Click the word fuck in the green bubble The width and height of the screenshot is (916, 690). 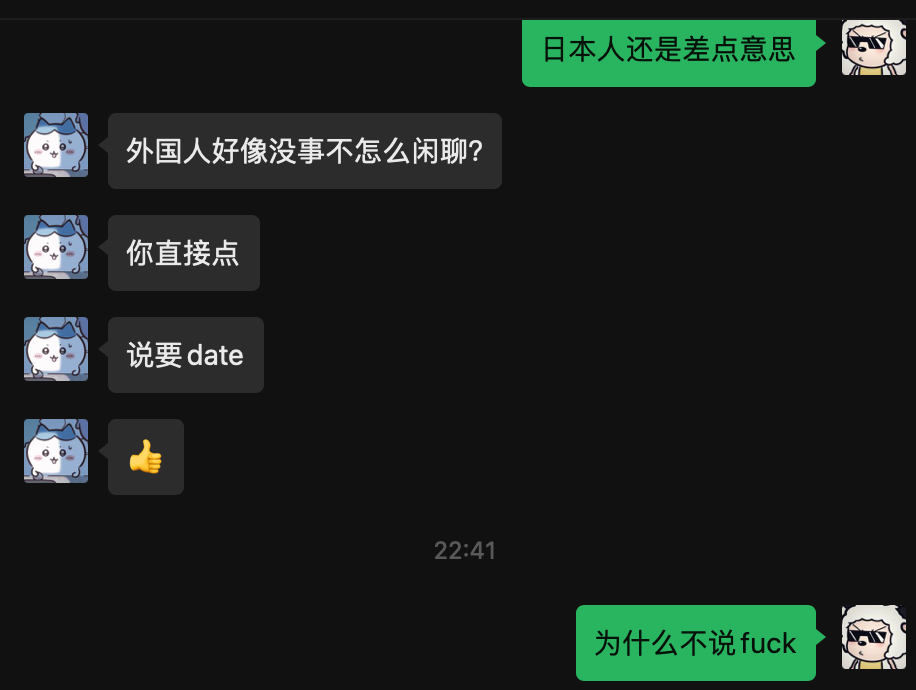click(768, 643)
